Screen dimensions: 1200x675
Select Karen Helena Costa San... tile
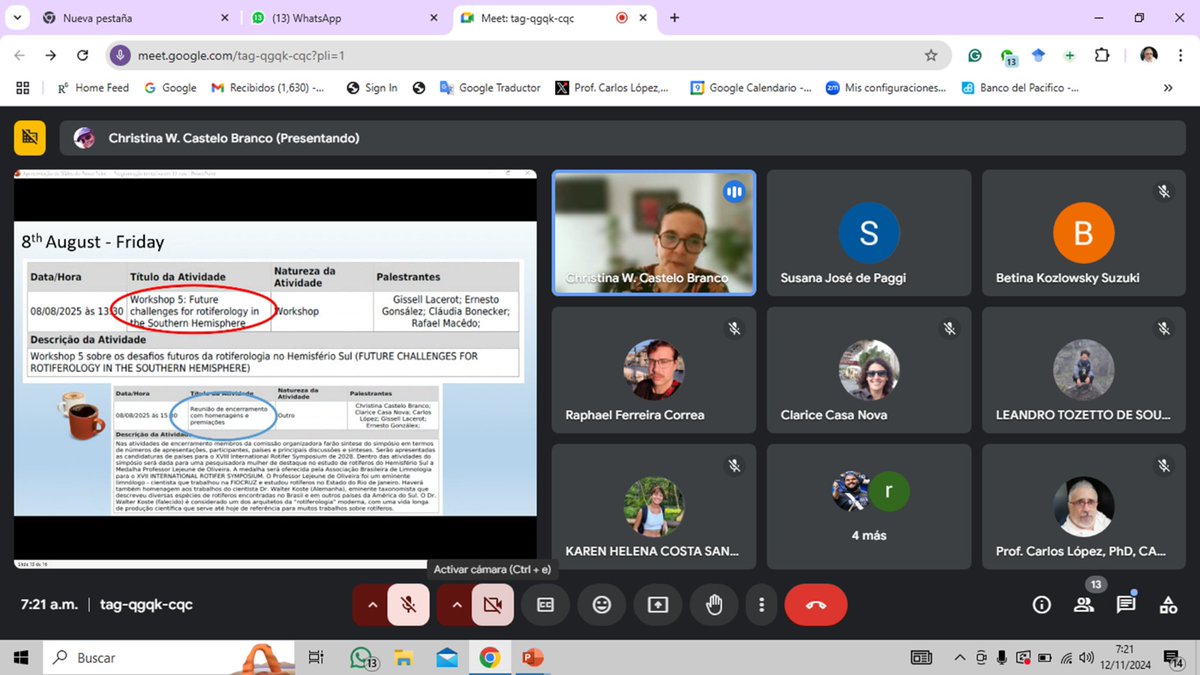pyautogui.click(x=653, y=506)
